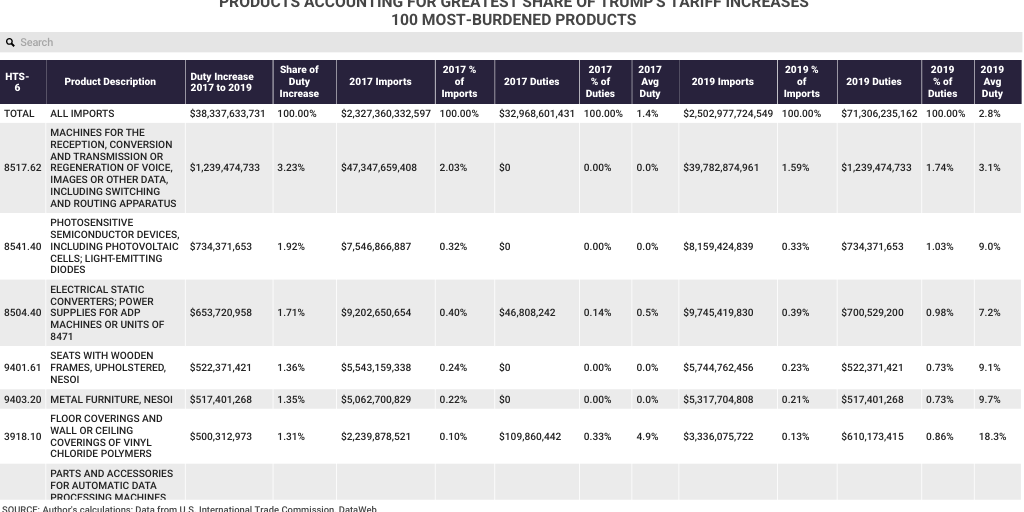Type in the Search input field
Screen dimensions: 1024x512
(x=500, y=42)
